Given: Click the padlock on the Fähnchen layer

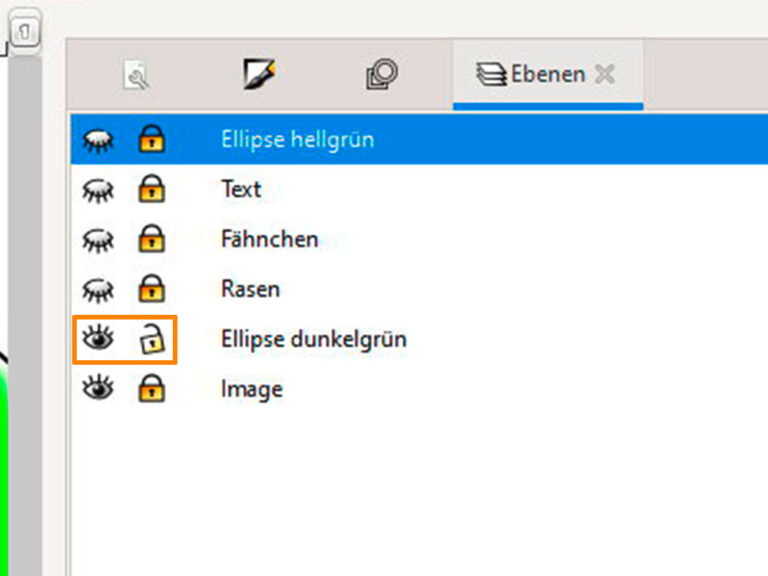Looking at the screenshot, I should coord(152,239).
